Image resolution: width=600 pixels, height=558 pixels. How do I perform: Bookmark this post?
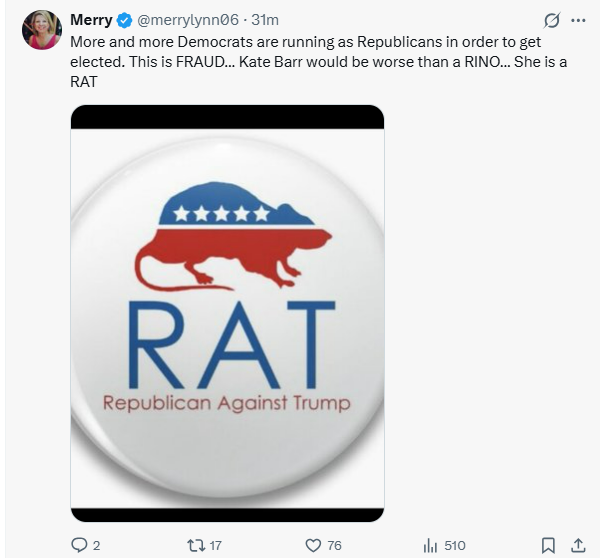pyautogui.click(x=548, y=545)
